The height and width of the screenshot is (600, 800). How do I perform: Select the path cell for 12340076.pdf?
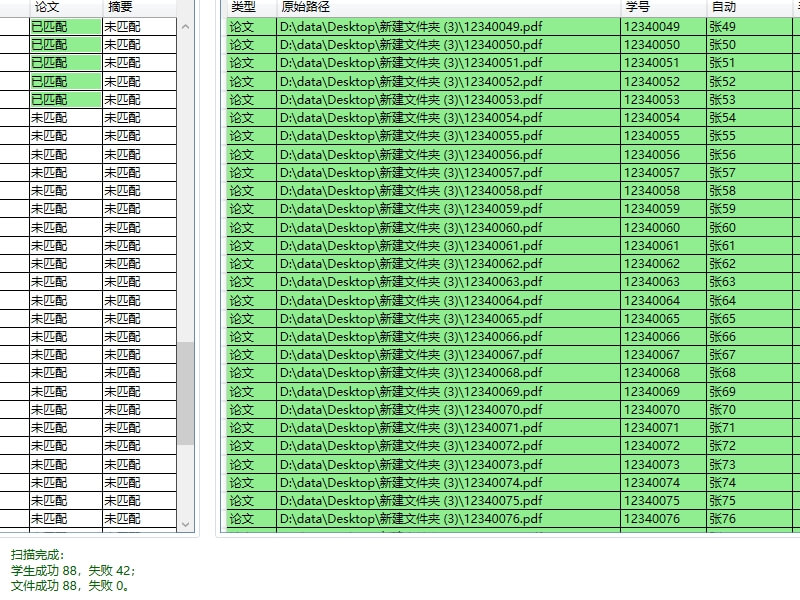pos(412,519)
